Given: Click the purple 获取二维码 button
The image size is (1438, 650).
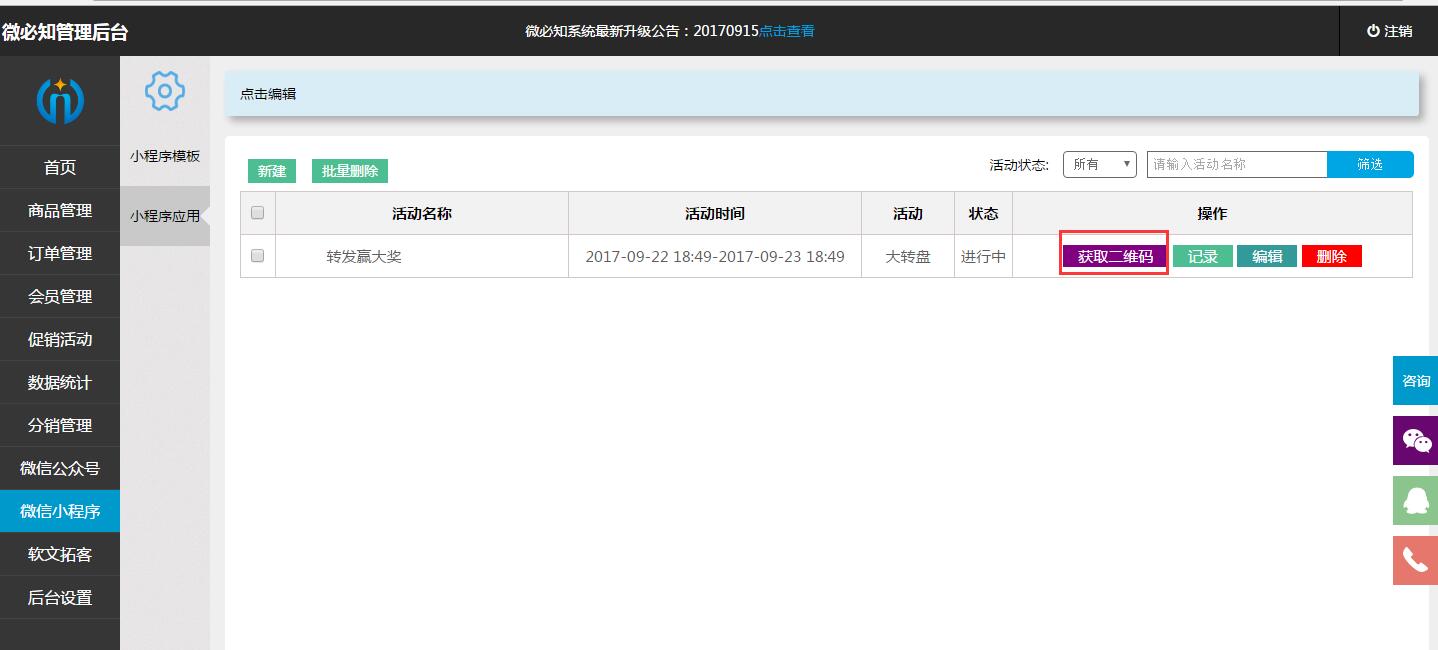Looking at the screenshot, I should pos(1115,257).
